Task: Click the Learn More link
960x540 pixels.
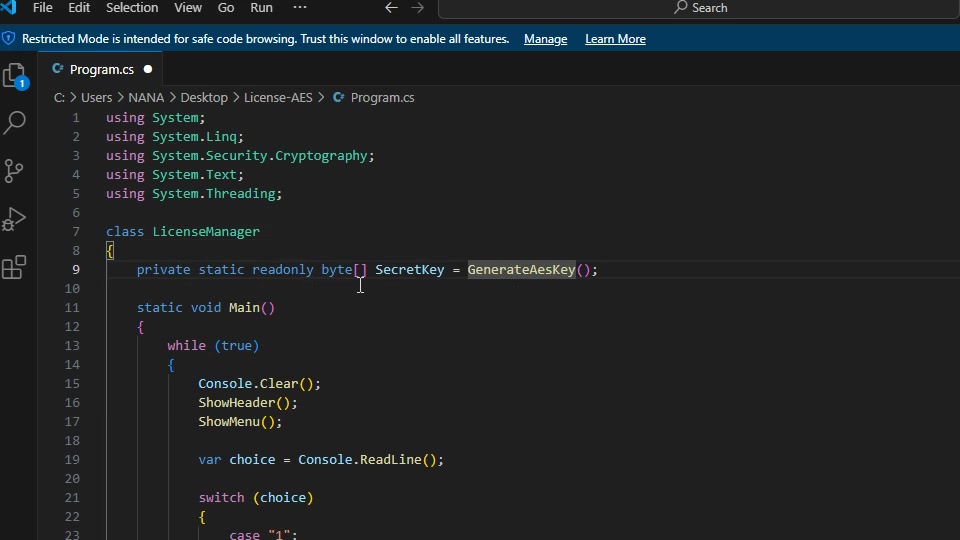Action: point(615,39)
